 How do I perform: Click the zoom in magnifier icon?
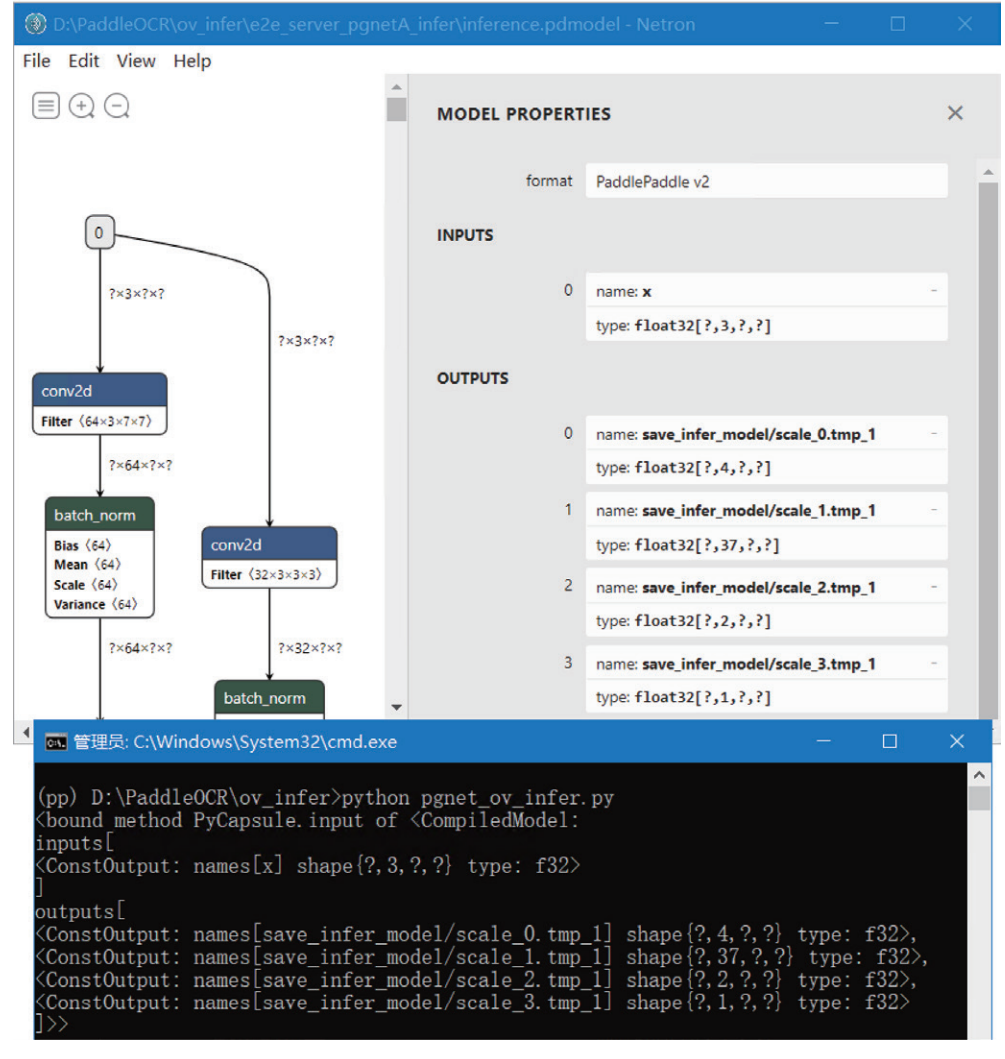[82, 106]
